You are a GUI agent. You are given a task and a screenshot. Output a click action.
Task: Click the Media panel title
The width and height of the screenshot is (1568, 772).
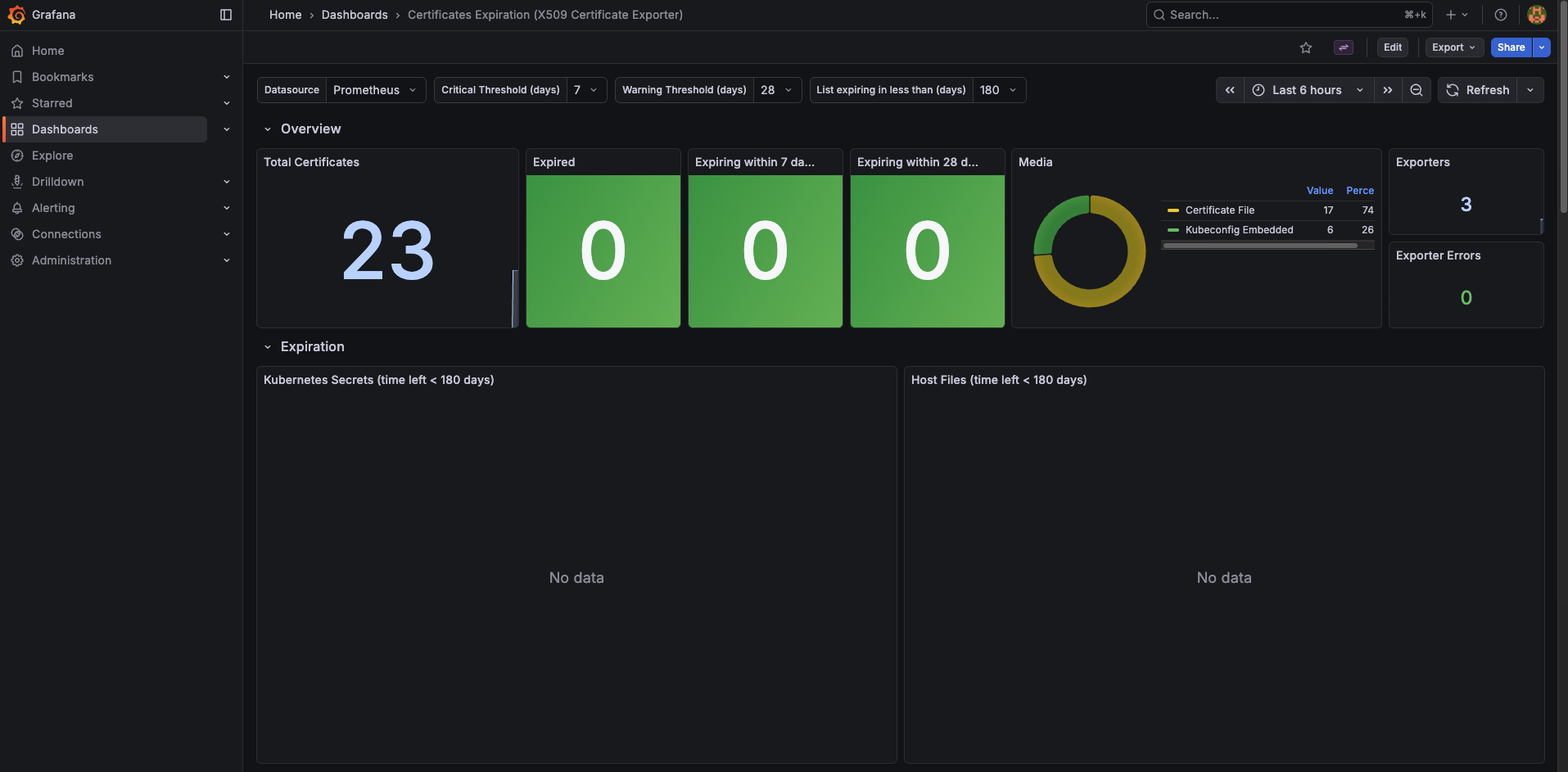pos(1035,162)
